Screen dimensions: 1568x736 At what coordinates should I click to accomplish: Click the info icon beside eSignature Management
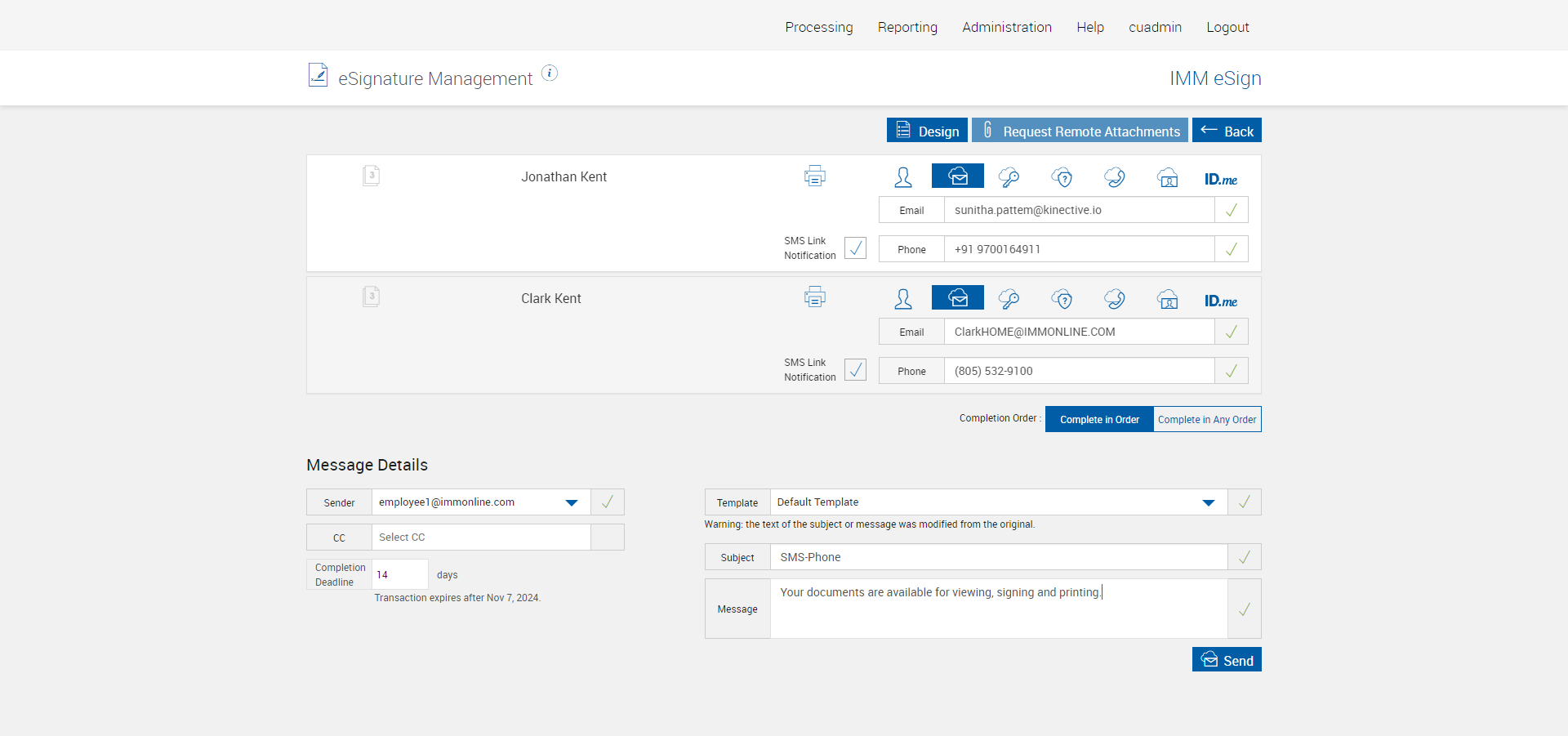pyautogui.click(x=550, y=74)
